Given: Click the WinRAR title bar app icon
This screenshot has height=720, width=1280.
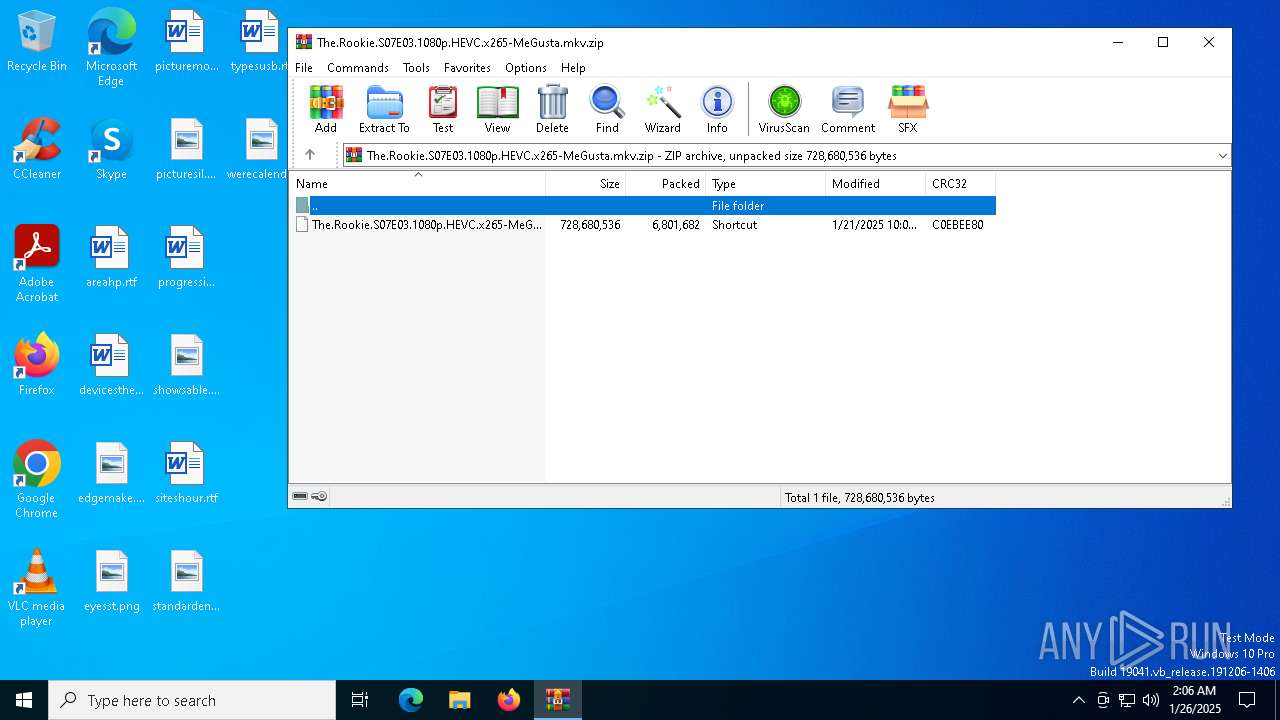Looking at the screenshot, I should coord(304,42).
